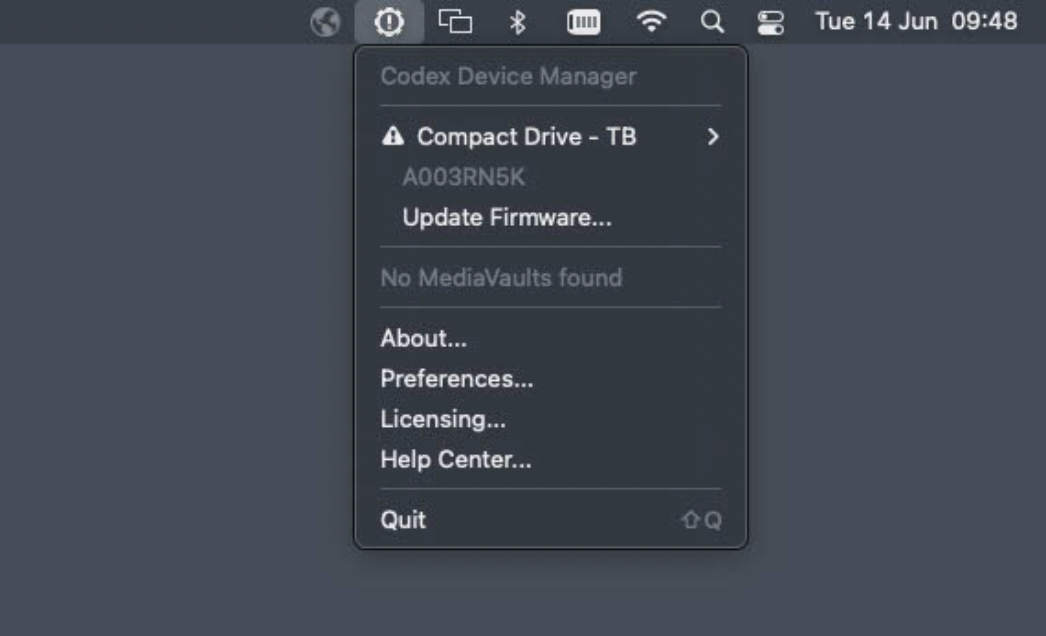The width and height of the screenshot is (1046, 636).
Task: Expand Compact Drive submenu chevron
Action: (x=712, y=137)
